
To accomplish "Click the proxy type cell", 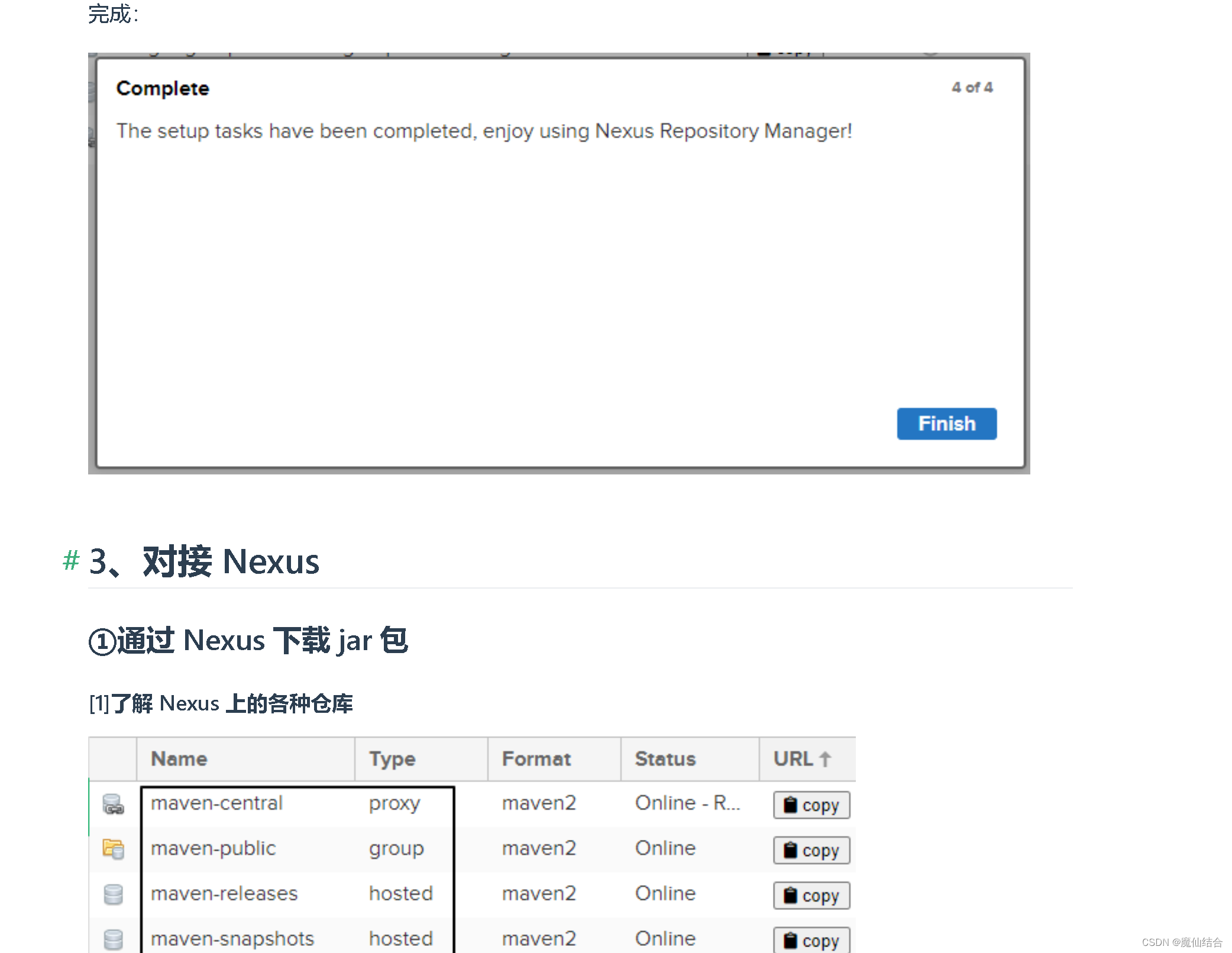I will coord(395,804).
